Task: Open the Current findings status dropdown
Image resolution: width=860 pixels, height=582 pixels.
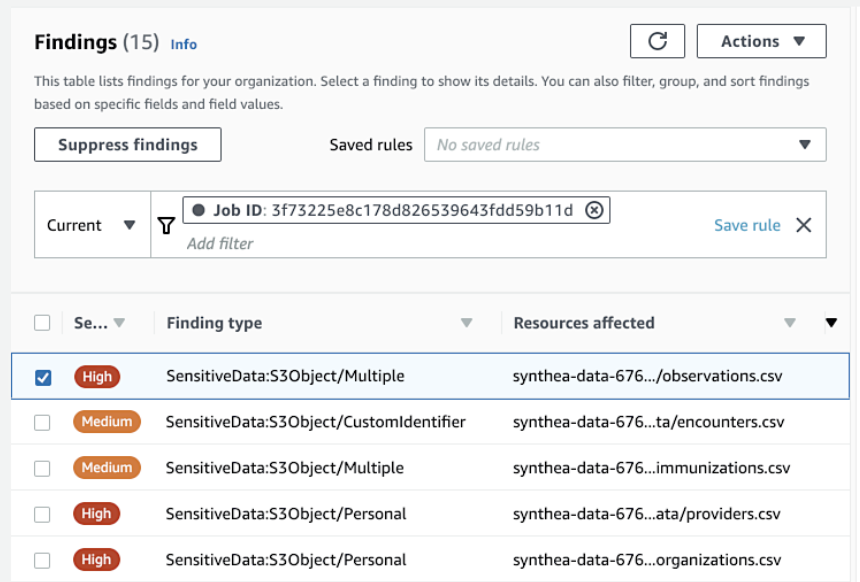Action: 92,225
